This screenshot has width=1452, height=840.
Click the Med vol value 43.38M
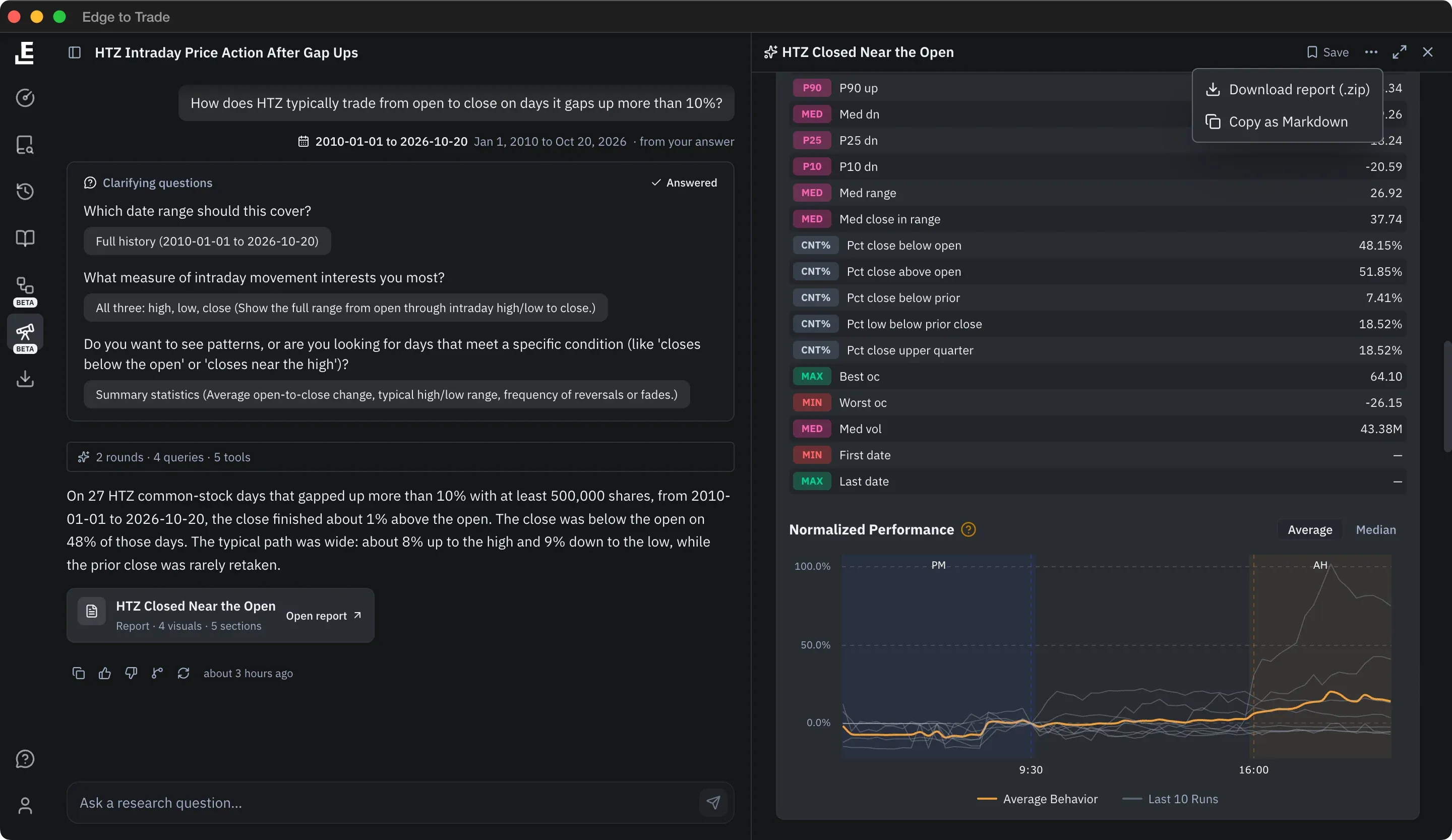click(x=1380, y=429)
